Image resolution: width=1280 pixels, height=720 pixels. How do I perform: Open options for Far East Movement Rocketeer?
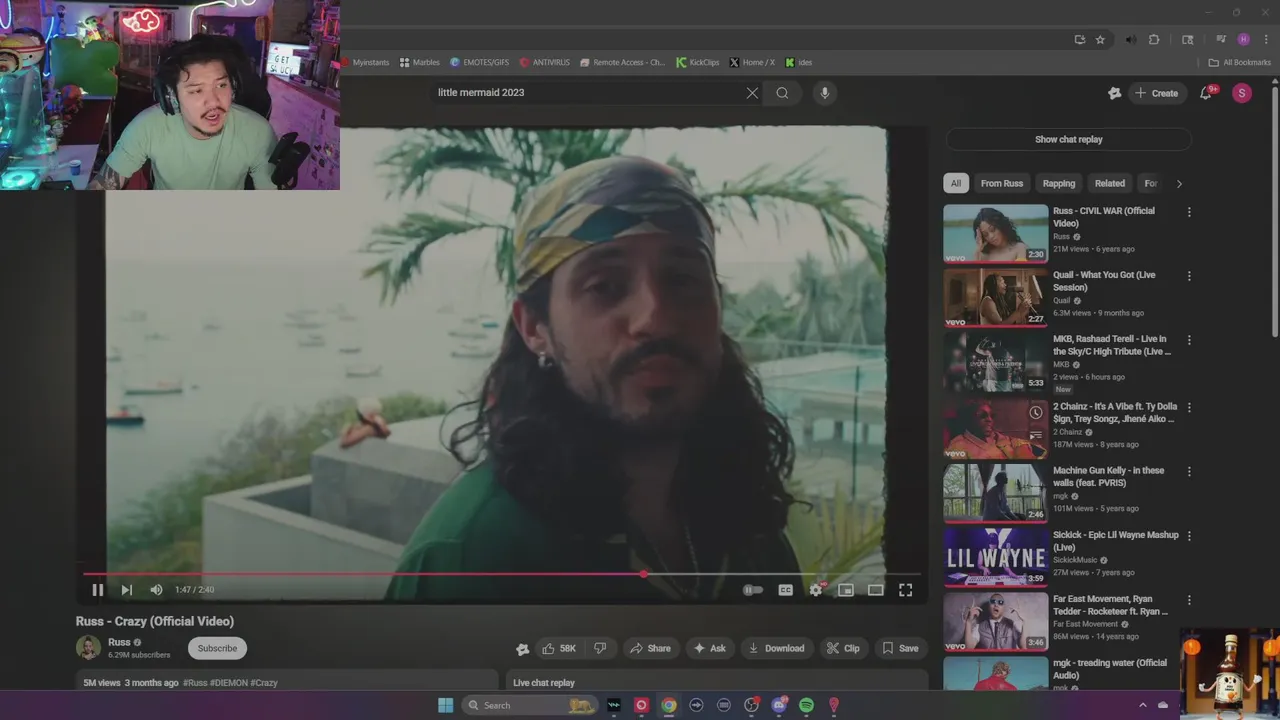click(1189, 601)
